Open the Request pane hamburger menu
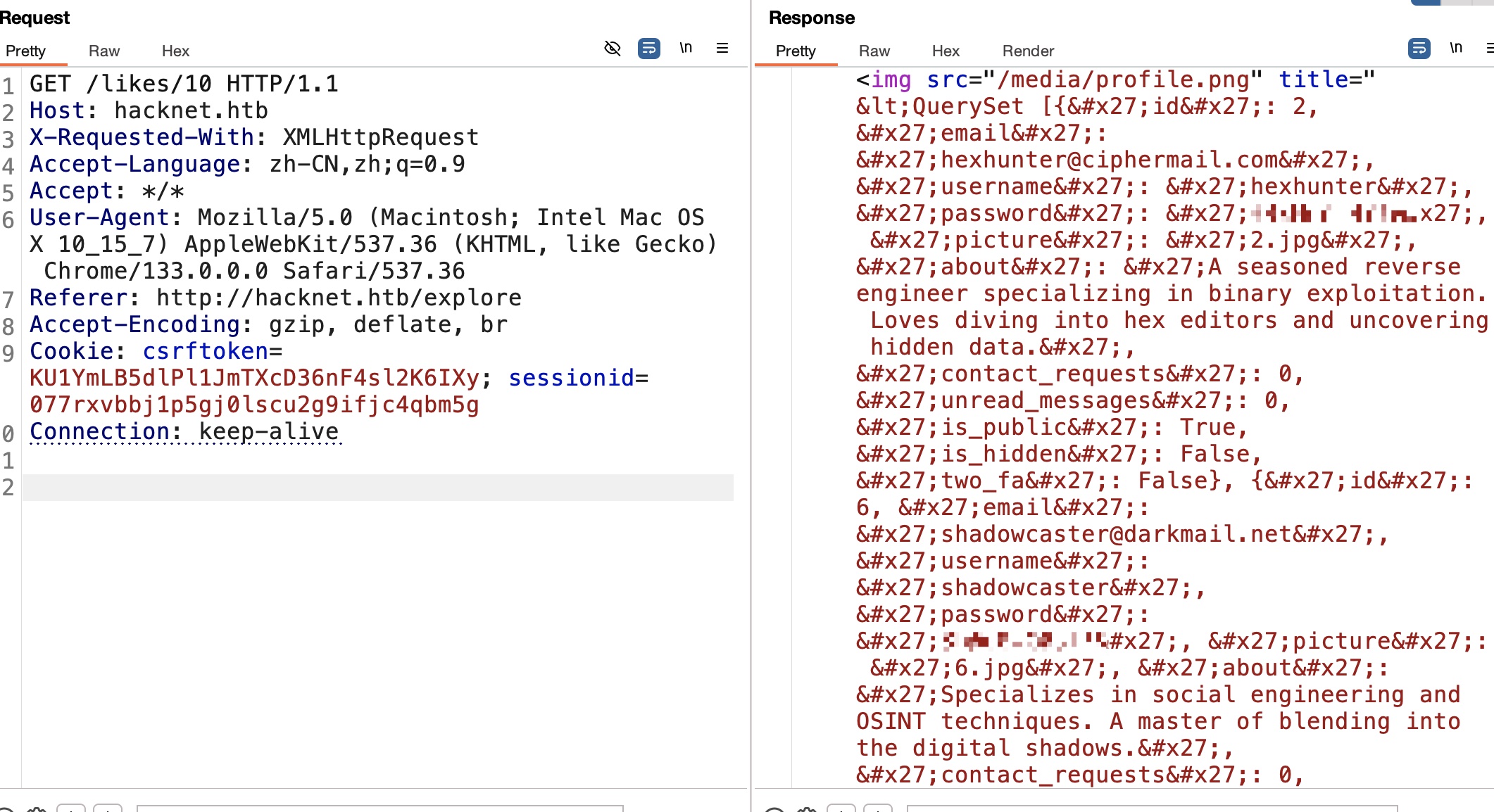The height and width of the screenshot is (812, 1494). (x=722, y=49)
